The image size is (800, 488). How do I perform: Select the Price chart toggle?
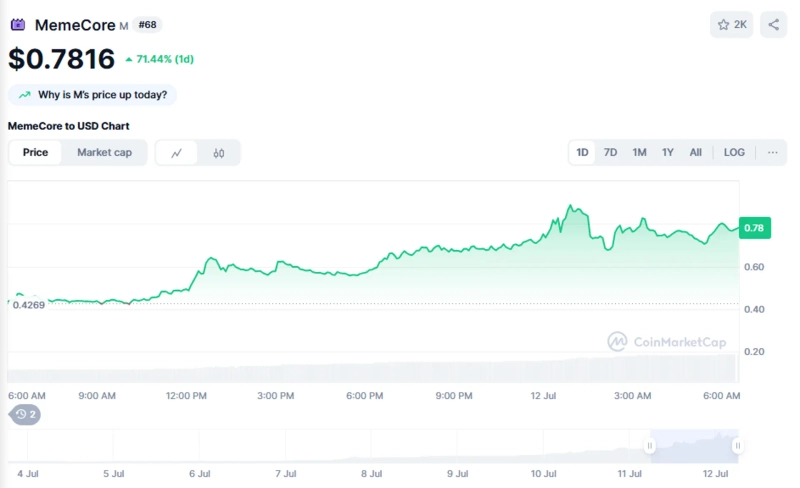point(36,153)
